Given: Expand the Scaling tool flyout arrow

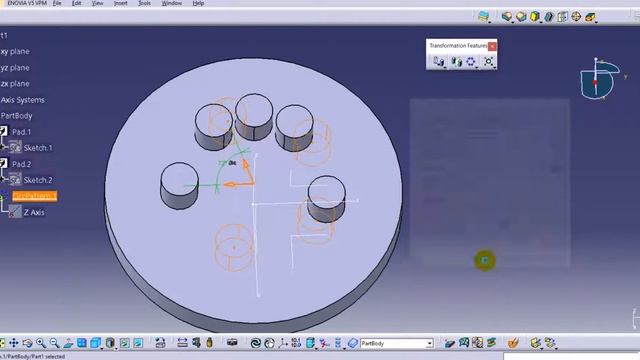Looking at the screenshot, I should click(x=495, y=67).
